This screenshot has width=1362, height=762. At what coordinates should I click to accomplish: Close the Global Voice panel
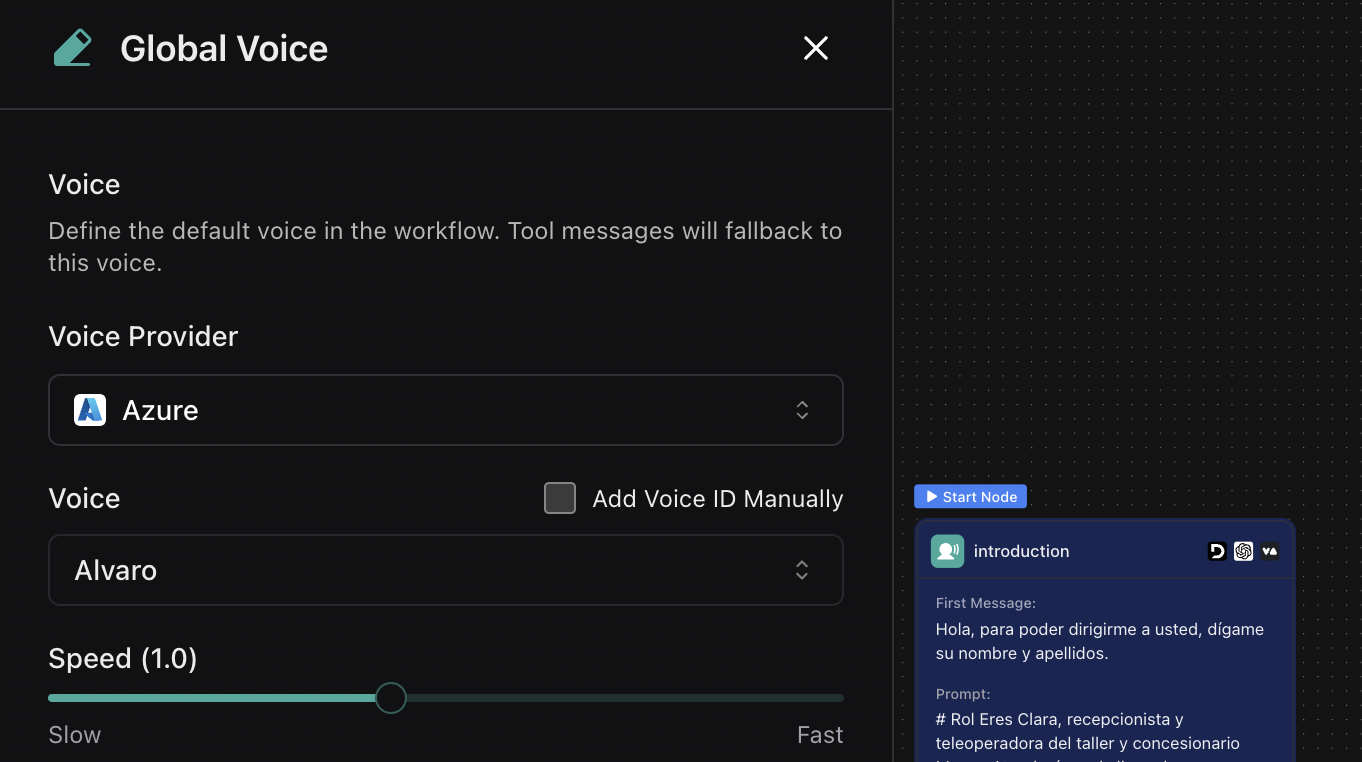point(816,48)
